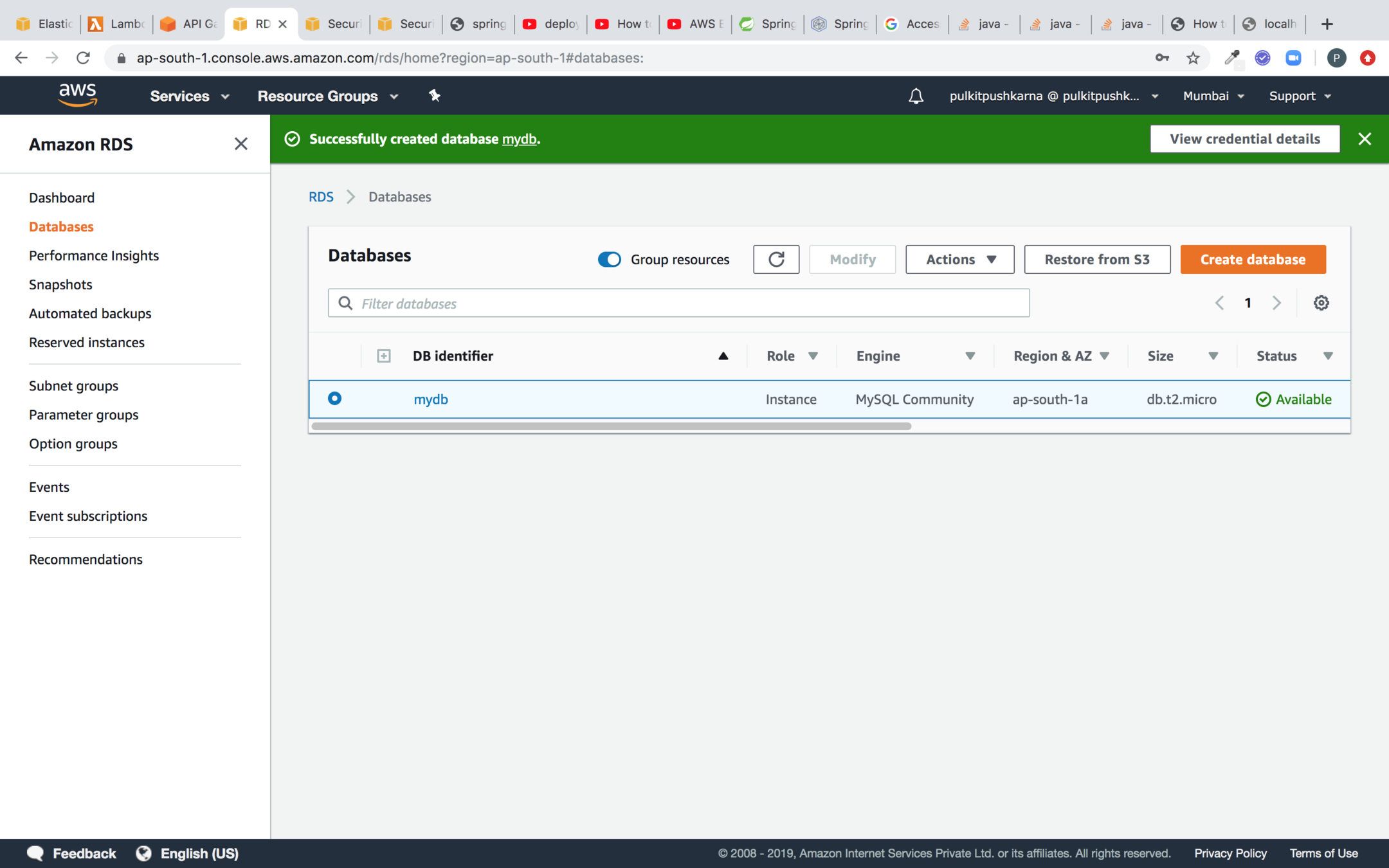Toggle Group resources switch off

coord(609,259)
